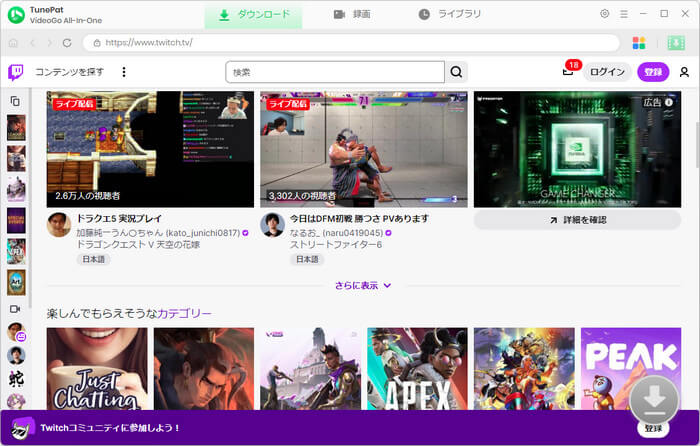Go back with the left arrow
700x446 pixels.
coord(32,43)
